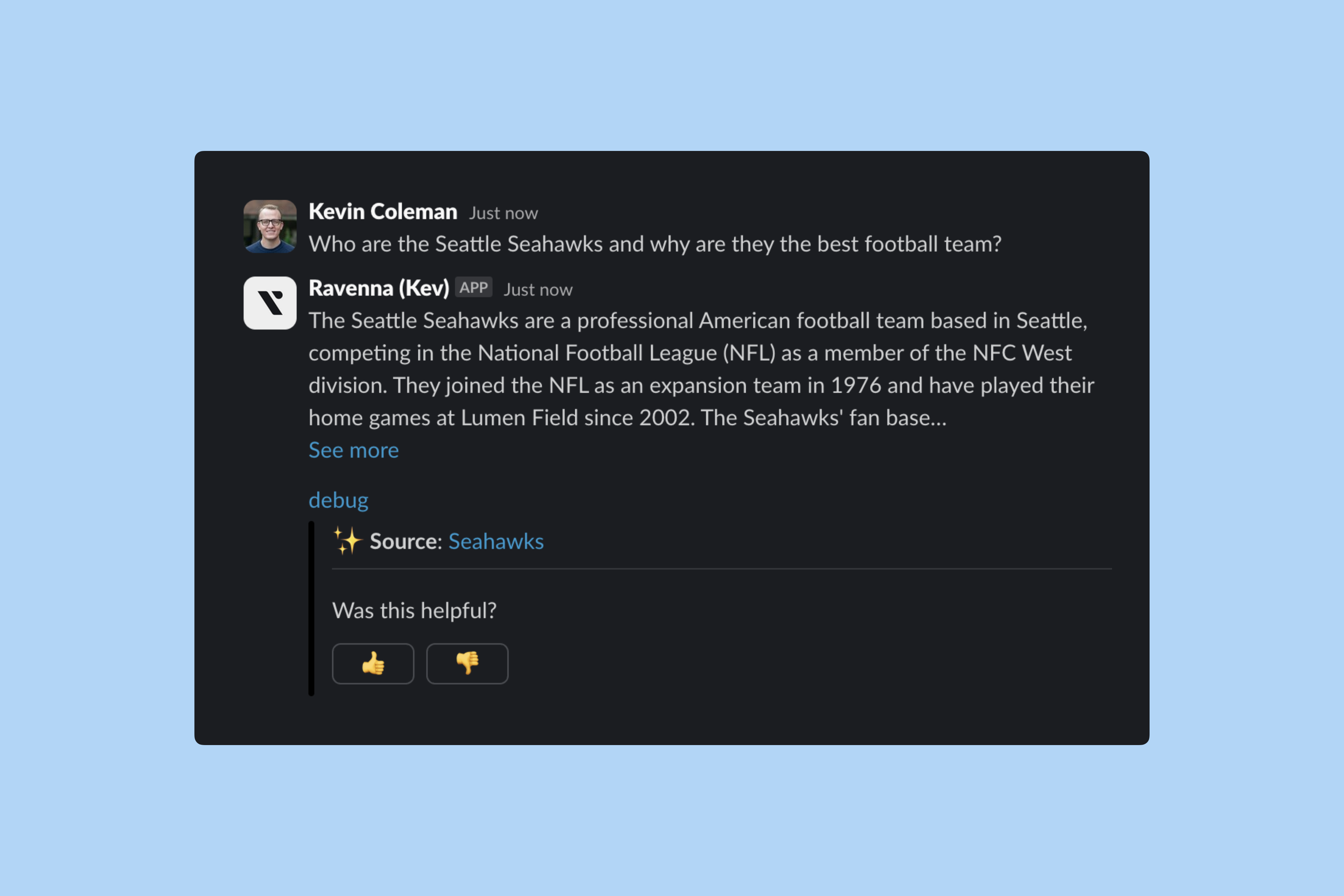Click the timestamp on Kevin Coleman's message
The height and width of the screenshot is (896, 1344).
pos(503,213)
